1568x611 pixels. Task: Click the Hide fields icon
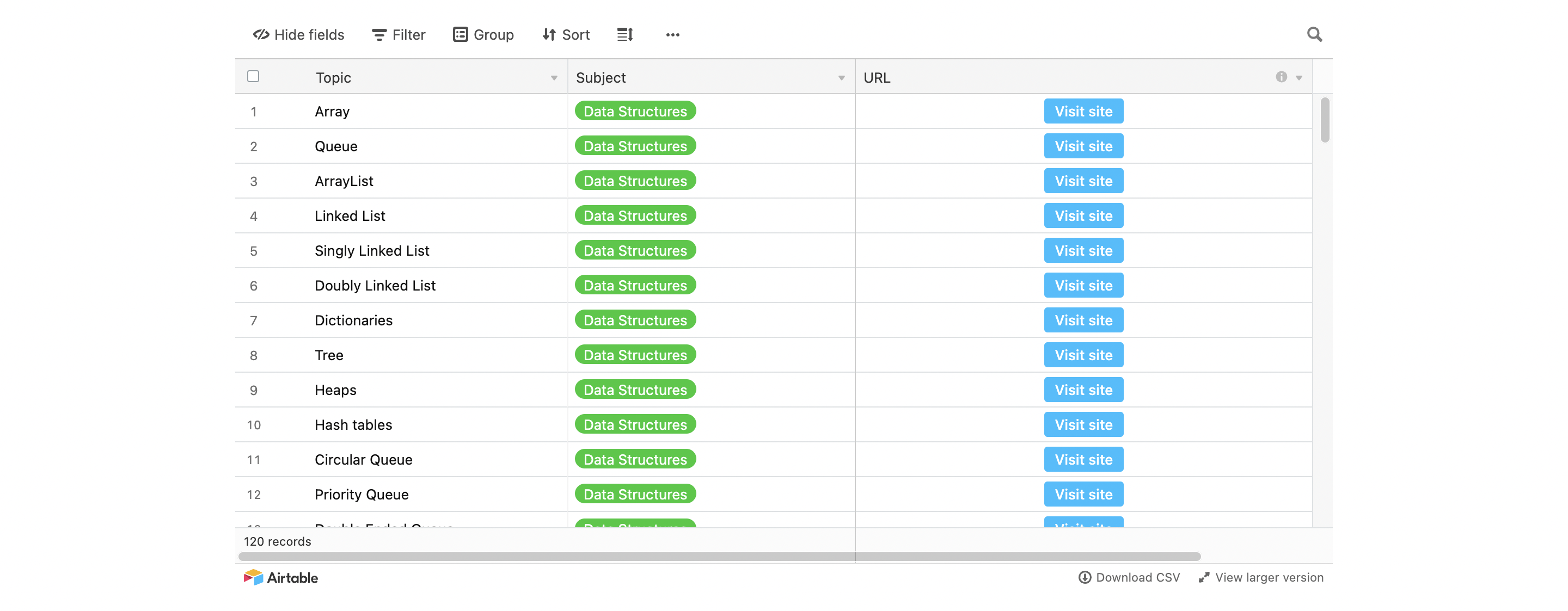(x=261, y=35)
